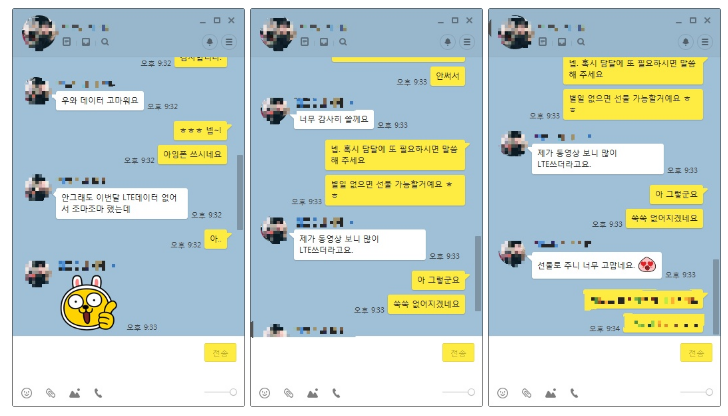Expand hamburger menu in right chat window
This screenshot has height=416, width=728.
(x=705, y=42)
